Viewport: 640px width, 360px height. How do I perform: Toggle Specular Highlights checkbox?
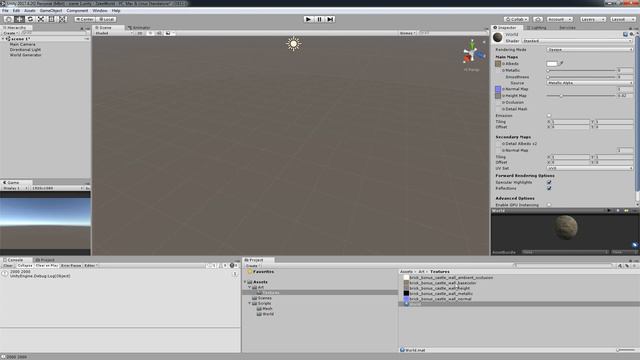click(549, 182)
